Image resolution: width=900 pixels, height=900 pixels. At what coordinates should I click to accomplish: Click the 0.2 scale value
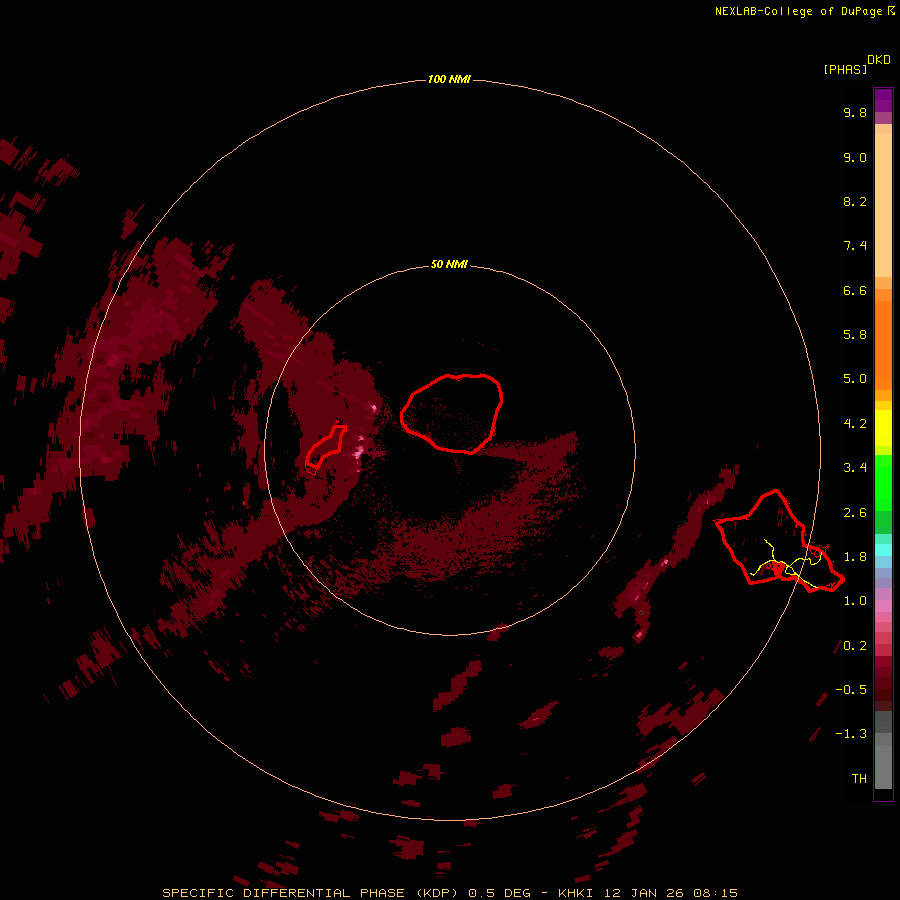(x=855, y=646)
